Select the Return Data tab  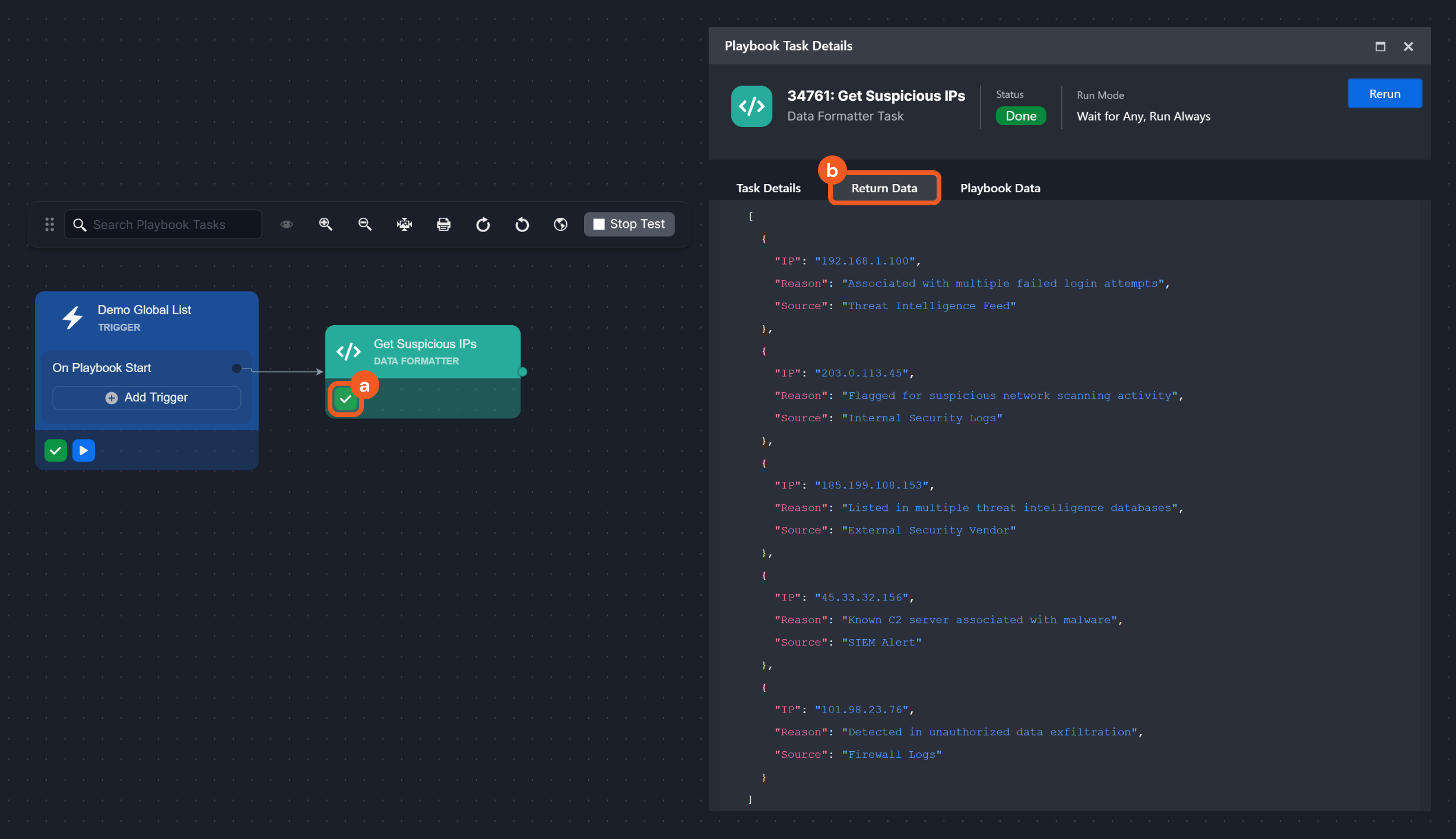[884, 188]
